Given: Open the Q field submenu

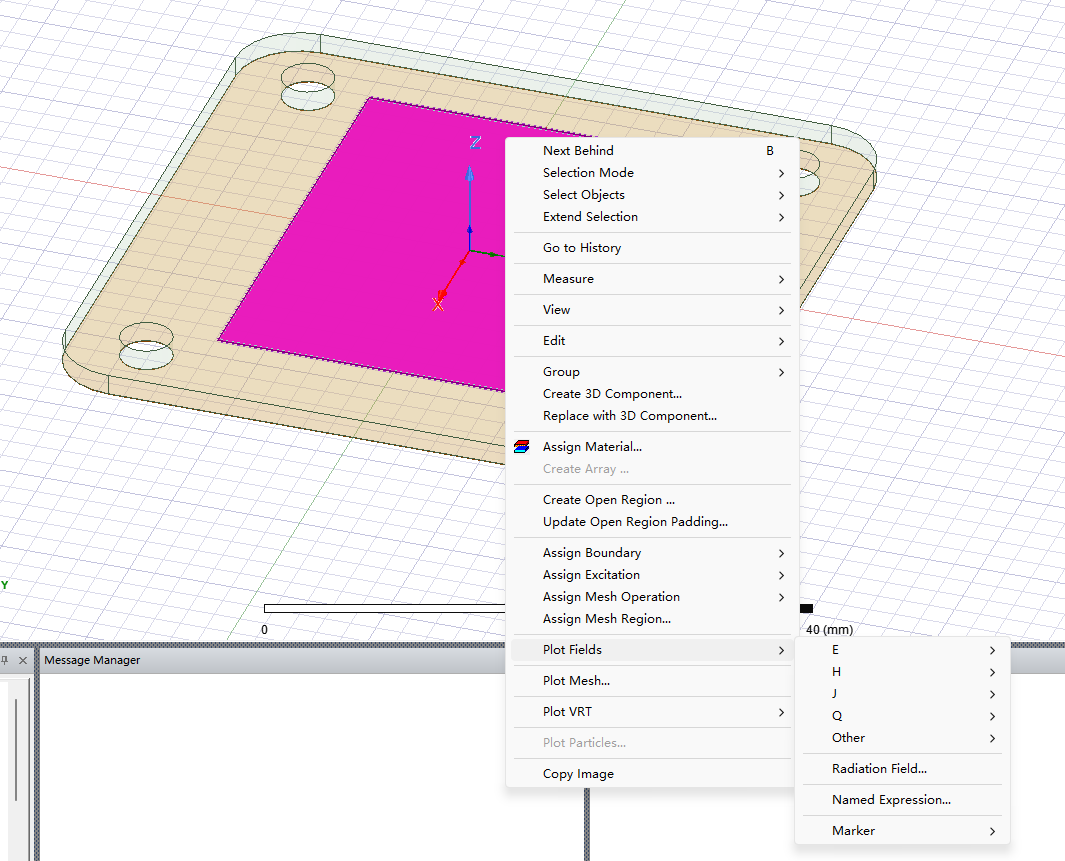Looking at the screenshot, I should (x=836, y=716).
